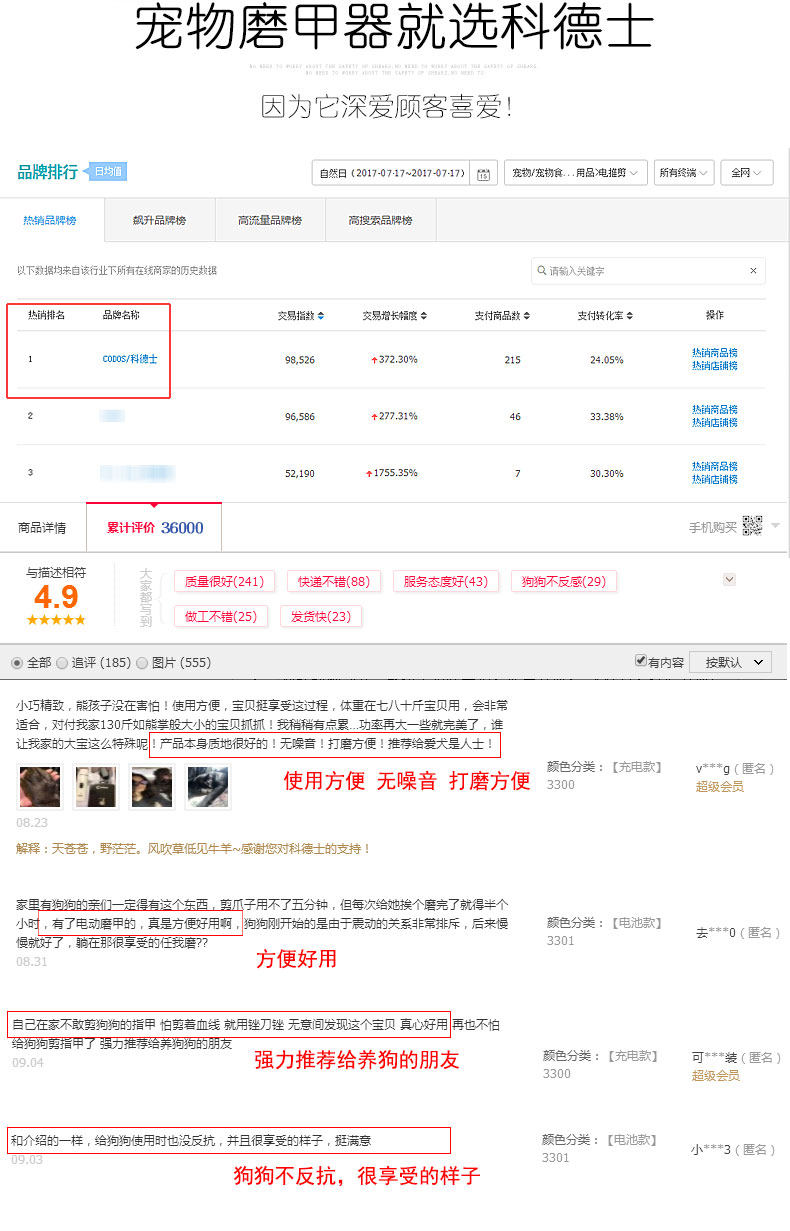Open the calendar icon beside the date range
The width and height of the screenshot is (790, 1231).
click(483, 174)
